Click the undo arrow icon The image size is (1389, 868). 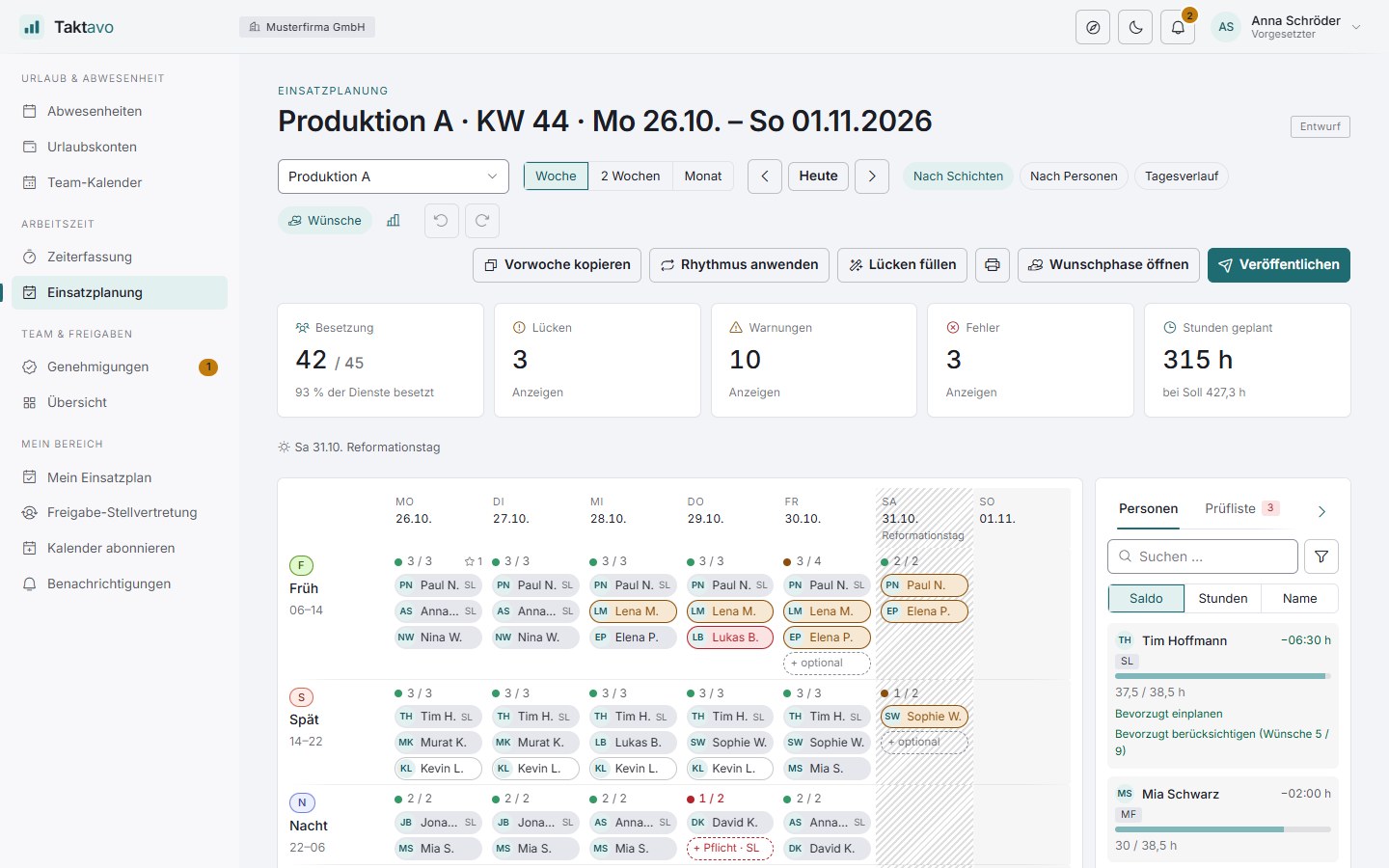click(441, 221)
